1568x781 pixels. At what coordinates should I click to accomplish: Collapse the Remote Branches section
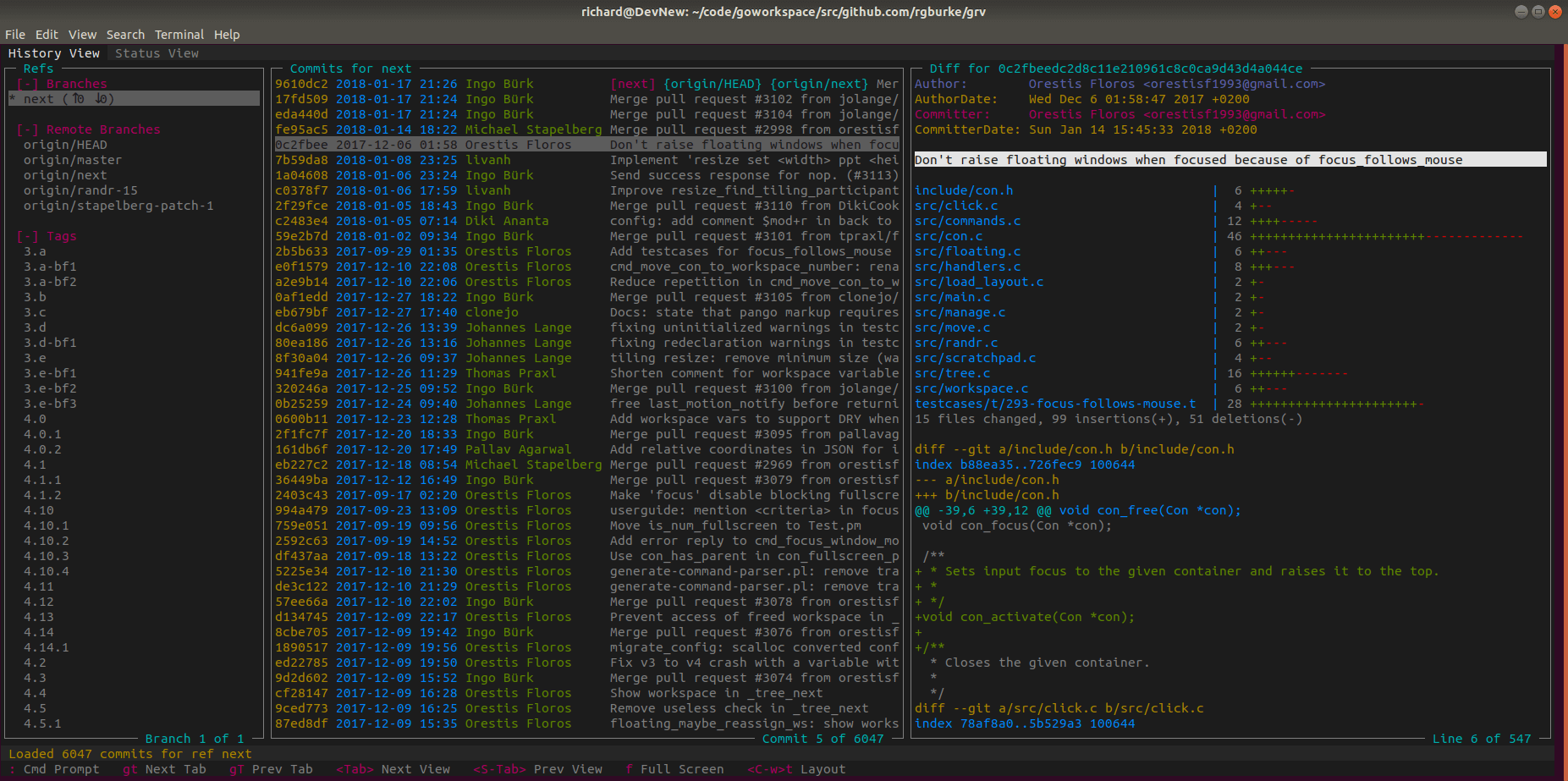point(88,129)
